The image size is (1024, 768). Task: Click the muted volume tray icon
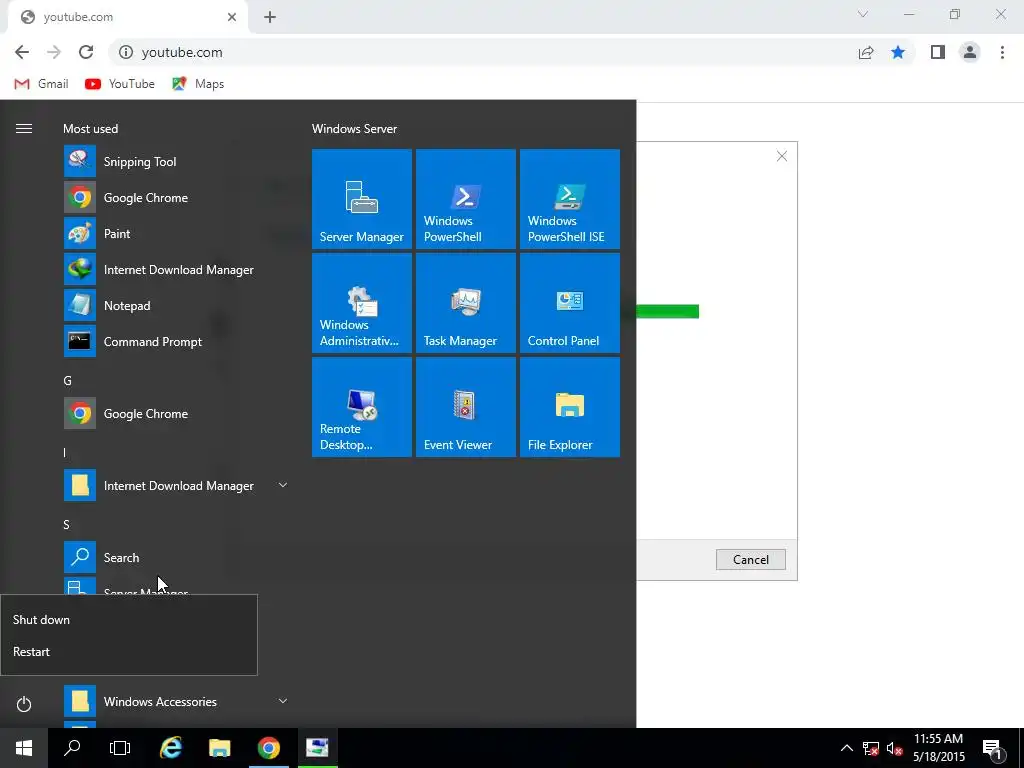pyautogui.click(x=895, y=748)
